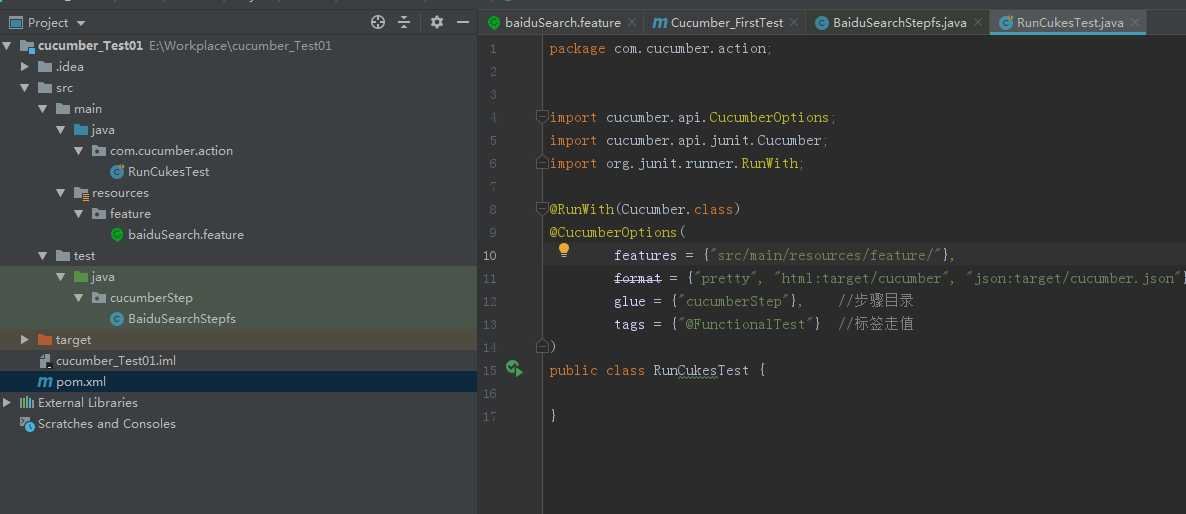Close the baiduSearch.feature tab
1186x514 pixels.
pyautogui.click(x=632, y=22)
